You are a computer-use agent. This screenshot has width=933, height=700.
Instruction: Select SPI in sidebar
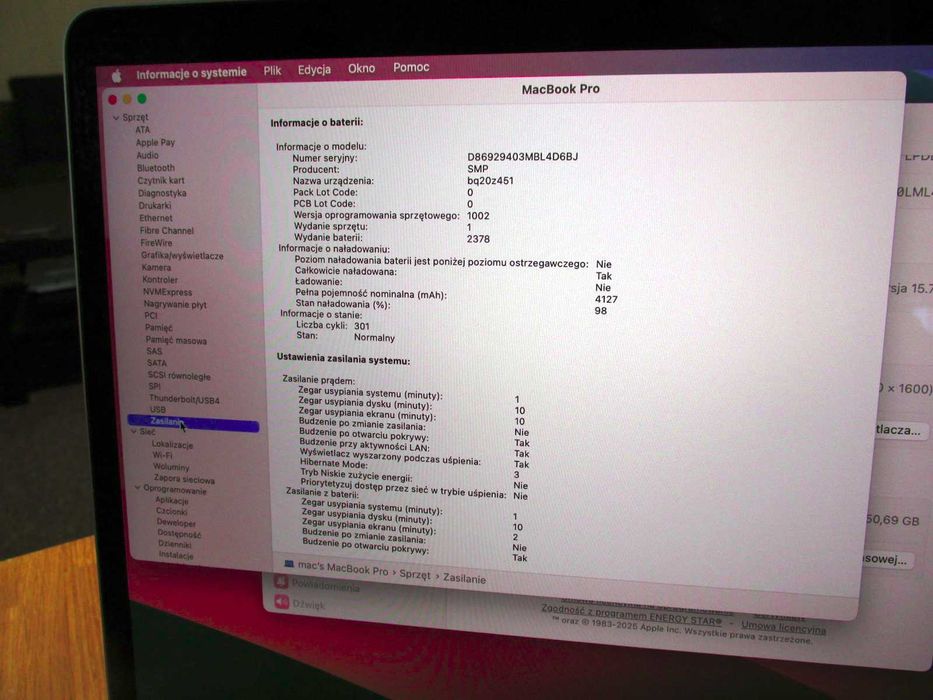155,386
